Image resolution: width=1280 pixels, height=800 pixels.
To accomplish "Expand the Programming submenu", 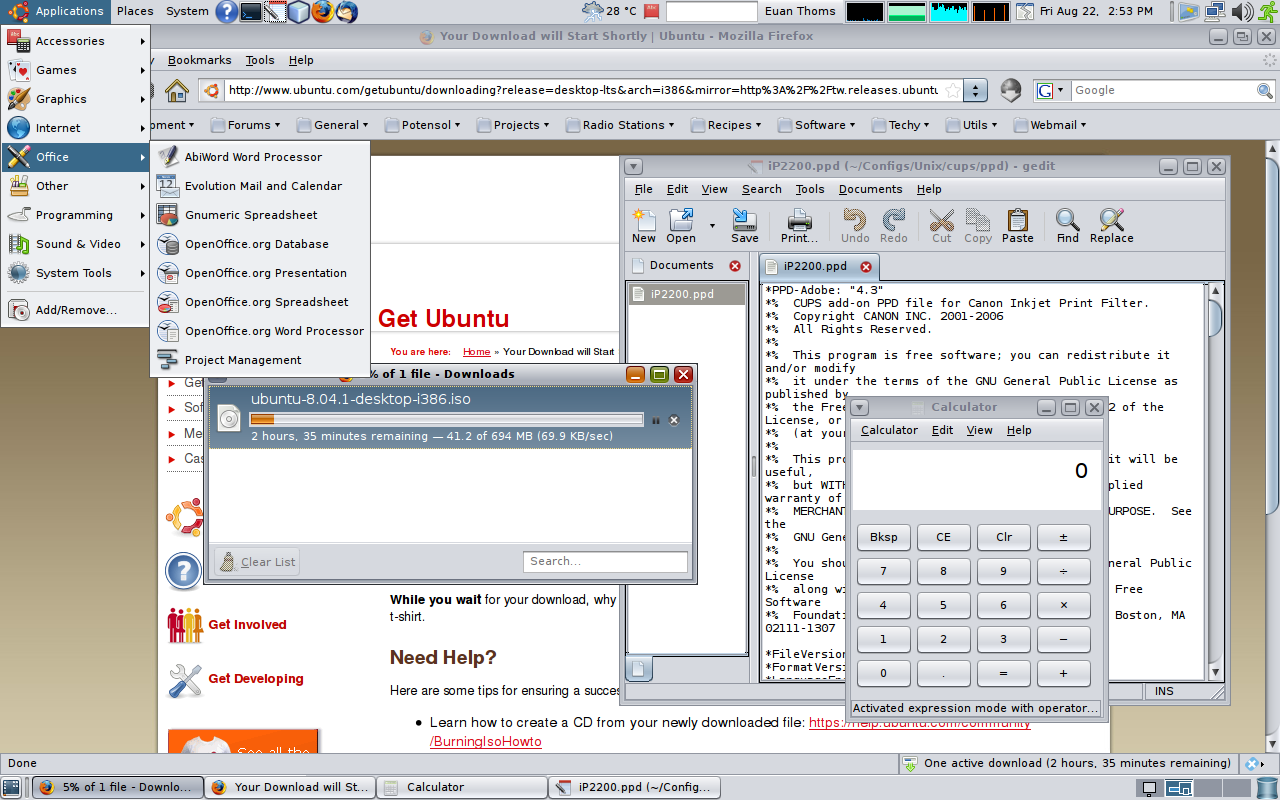I will (x=76, y=215).
